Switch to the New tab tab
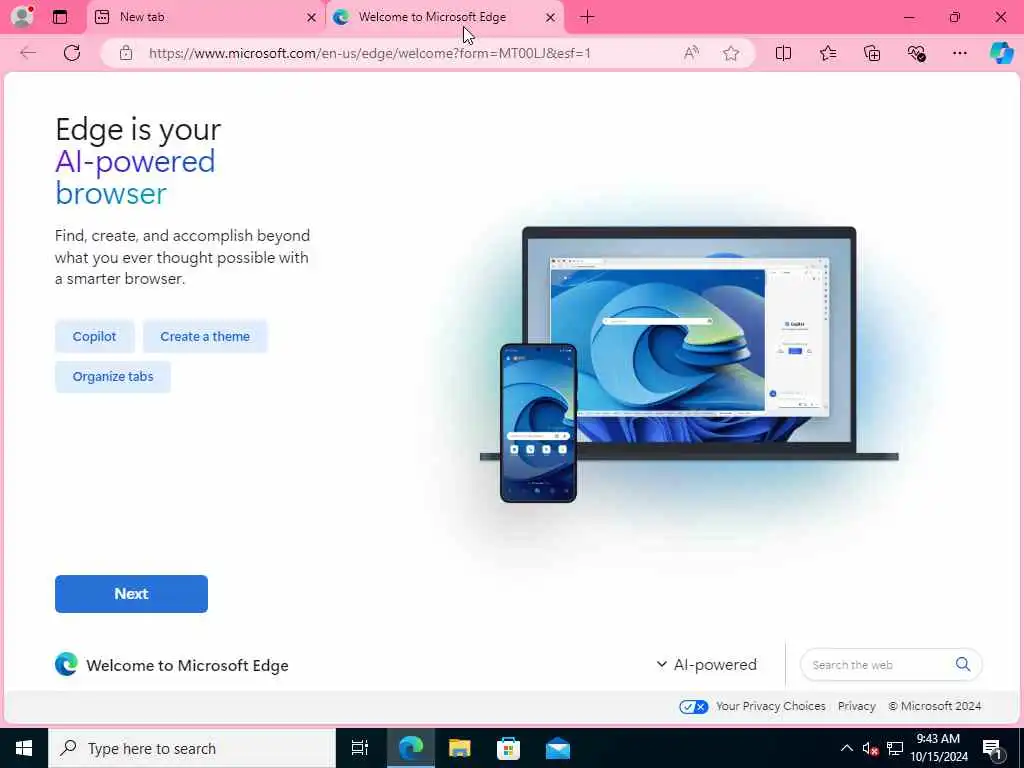 (206, 17)
